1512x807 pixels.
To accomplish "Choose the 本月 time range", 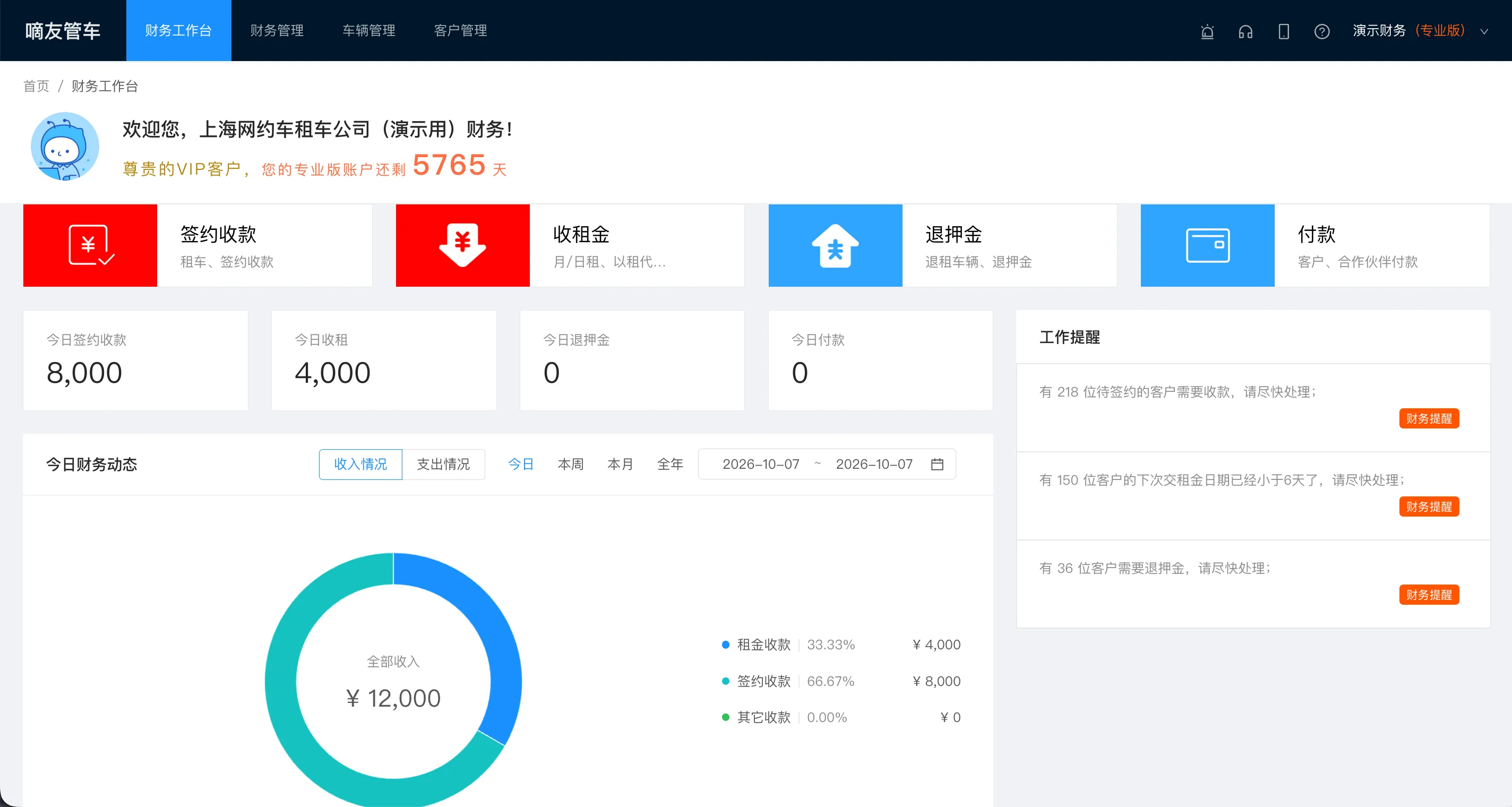I will pos(621,464).
